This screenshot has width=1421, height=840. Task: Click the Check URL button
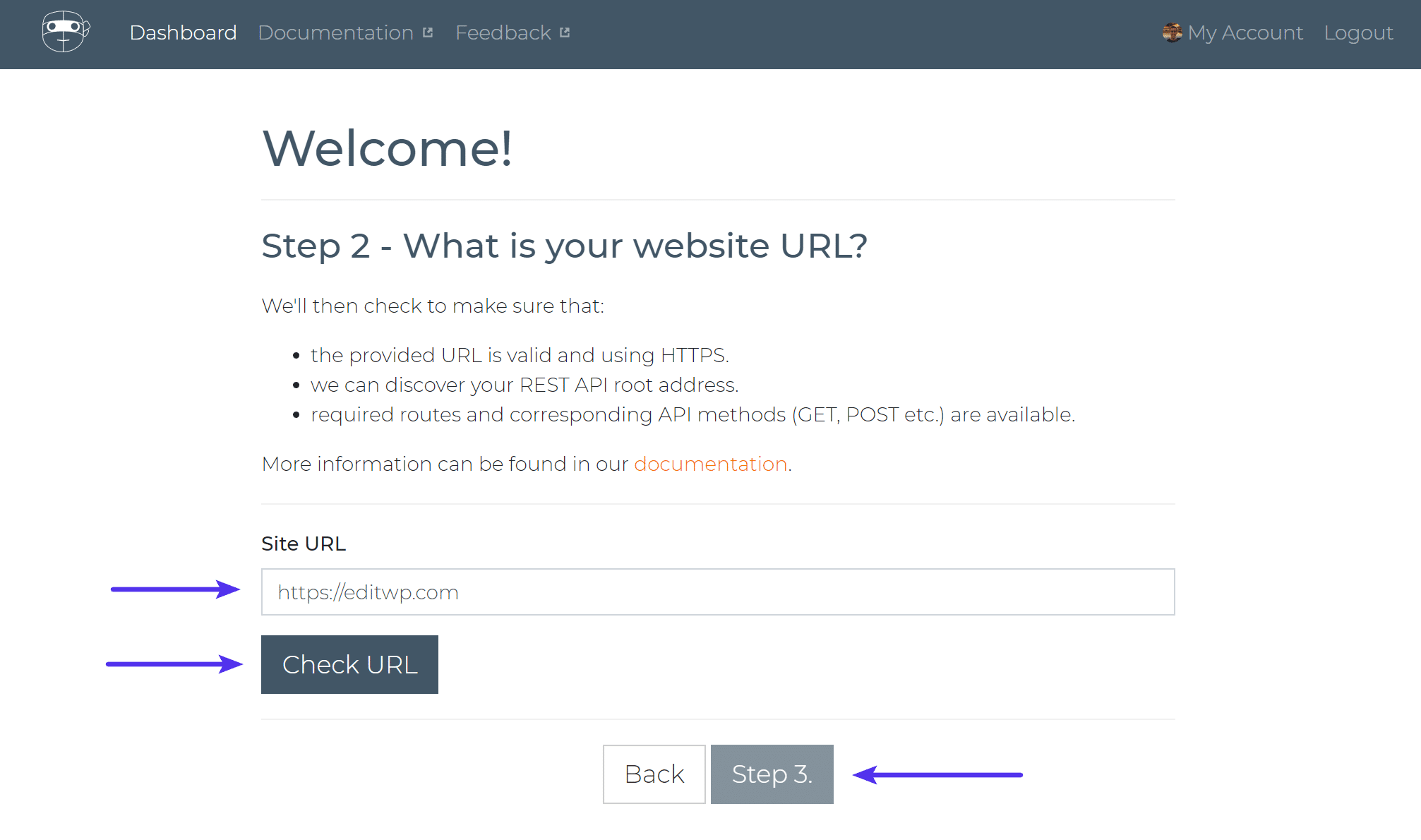(x=349, y=664)
